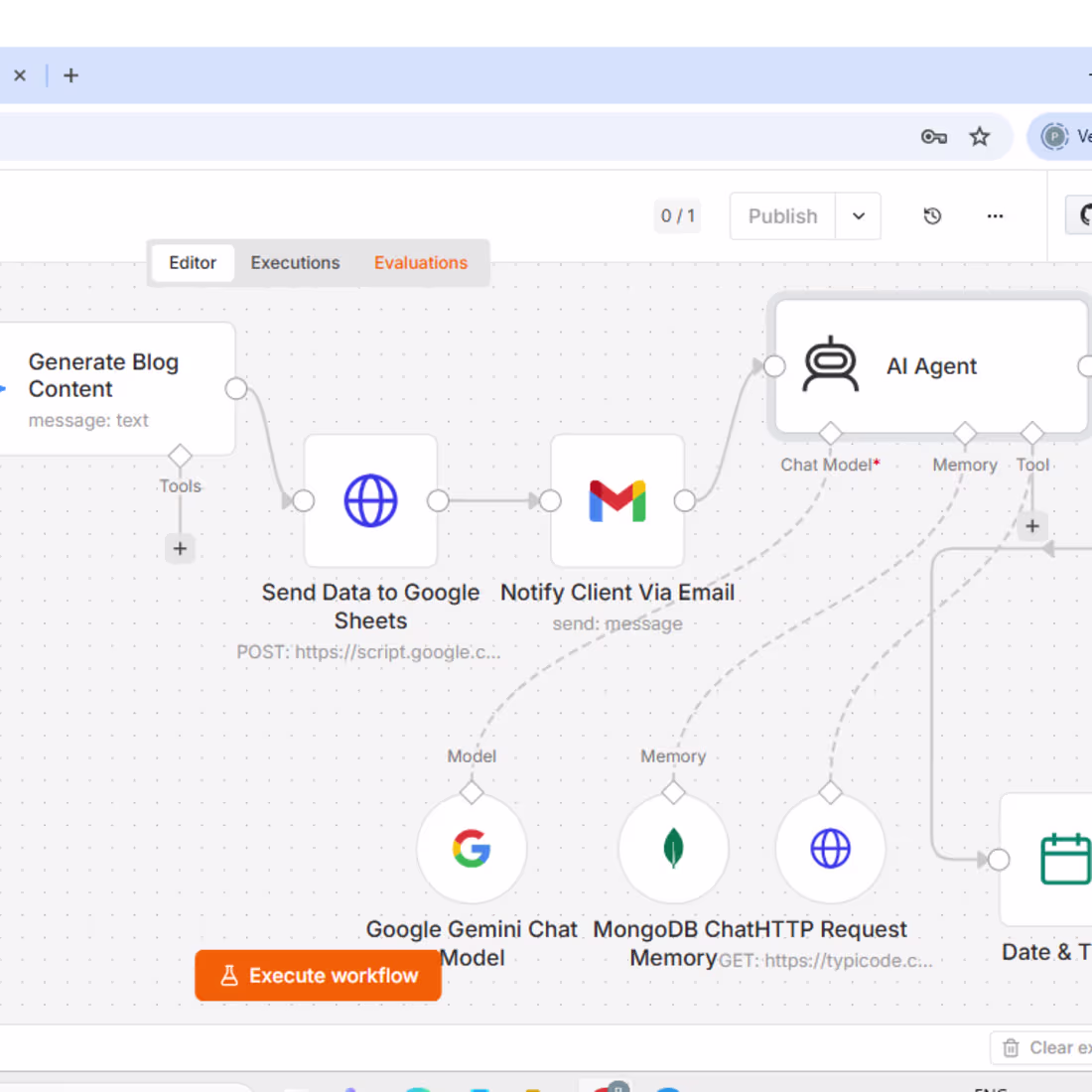Viewport: 1092px width, 1092px height.
Task: Open the Date & Time calendar node
Action: [x=1046, y=859]
